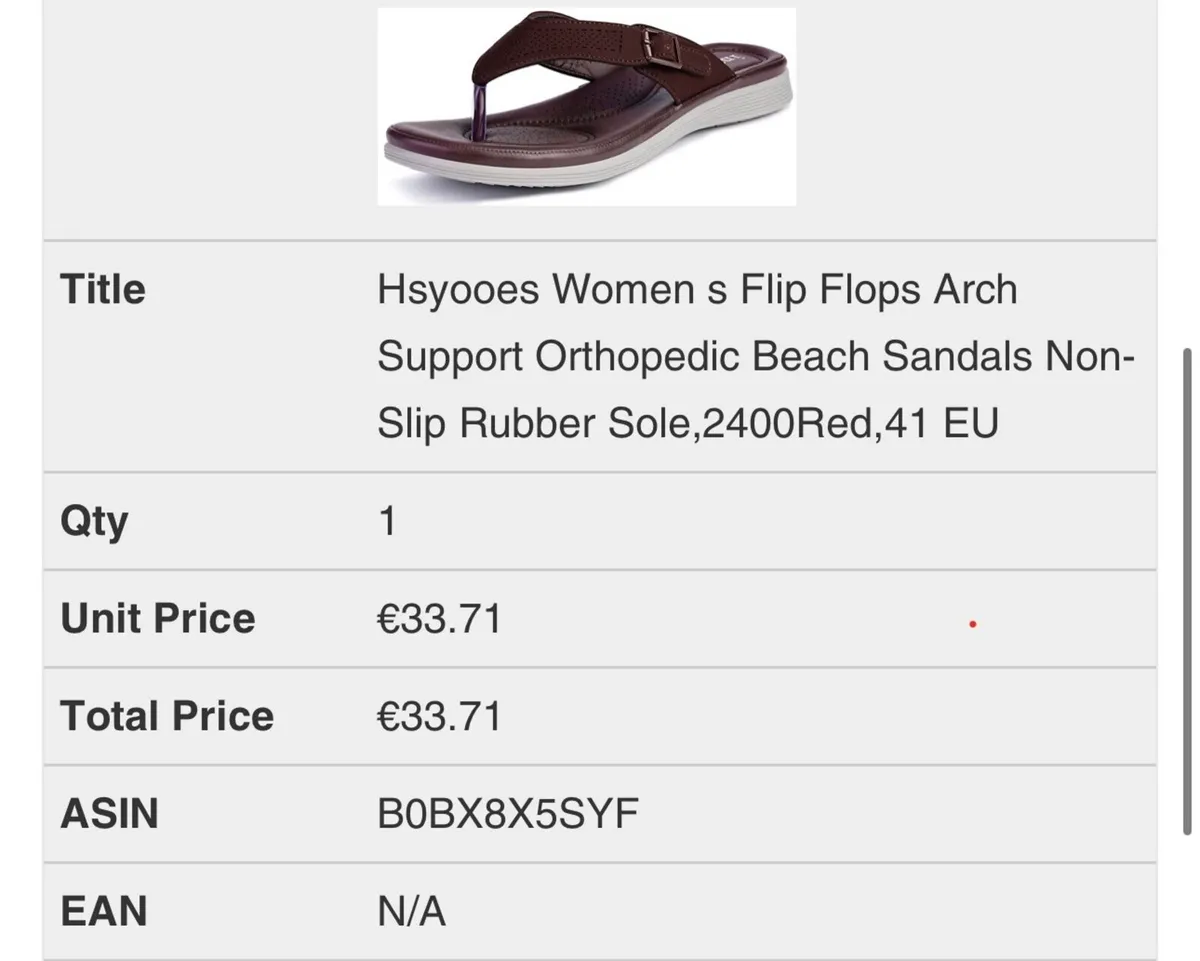
Task: Click the vertical scrollbar on right edge
Action: pos(1186,592)
